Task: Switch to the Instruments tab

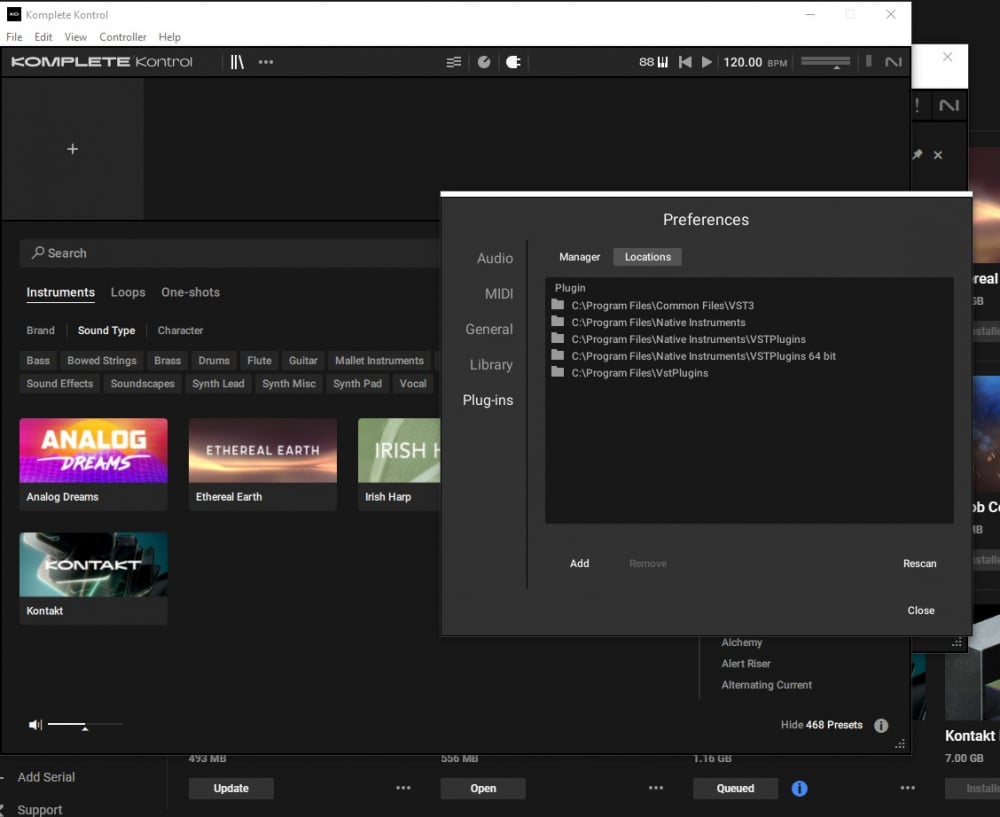Action: 61,292
